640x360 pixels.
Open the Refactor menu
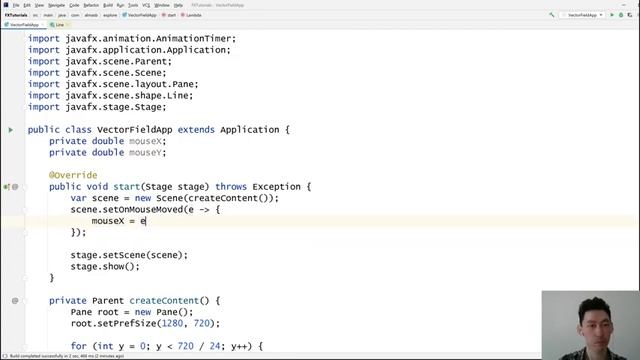[x=91, y=5]
